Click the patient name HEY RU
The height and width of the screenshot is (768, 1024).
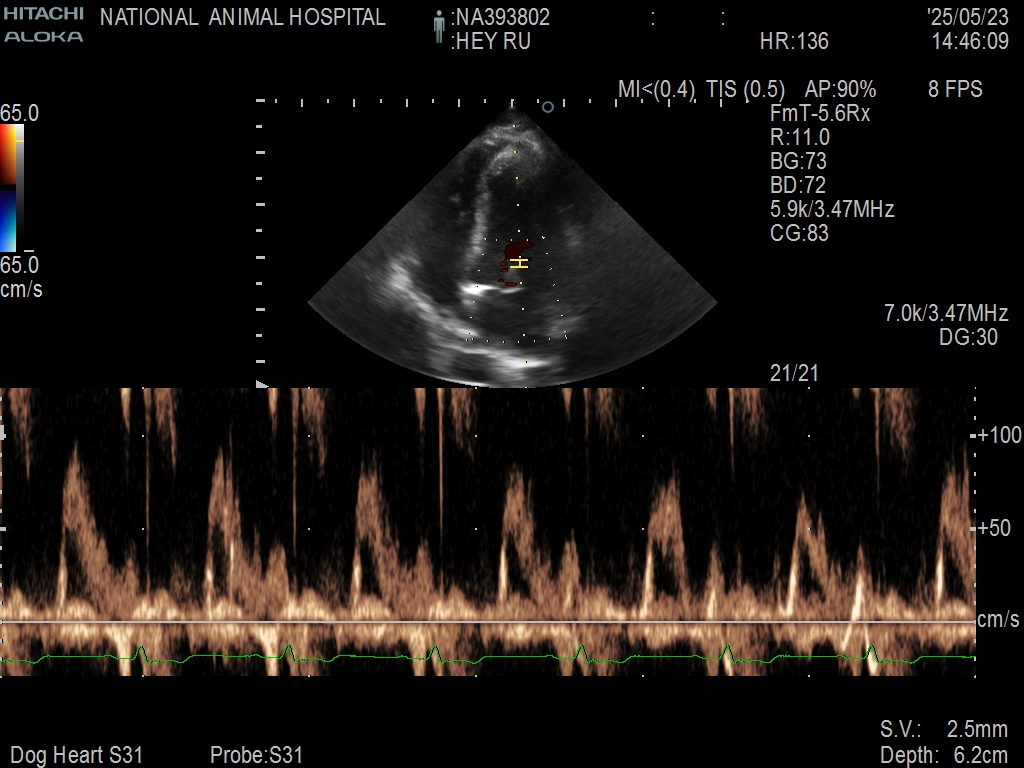tap(491, 42)
